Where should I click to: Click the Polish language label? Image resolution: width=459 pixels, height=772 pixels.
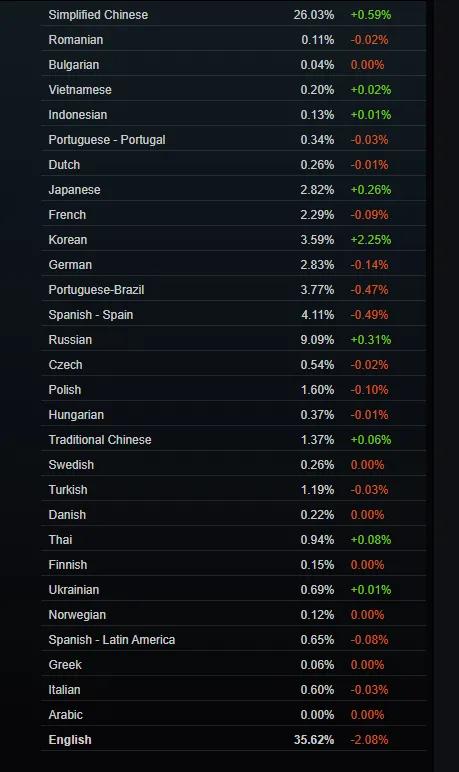tap(65, 390)
